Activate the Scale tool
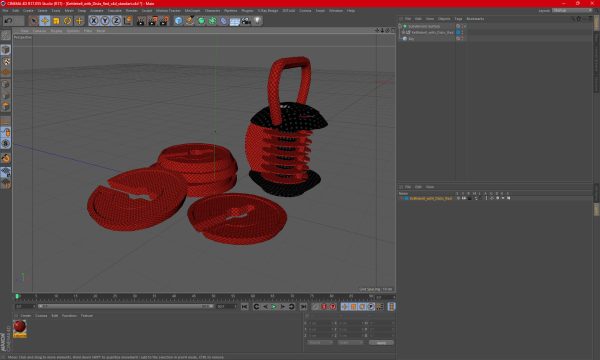 tap(56, 21)
